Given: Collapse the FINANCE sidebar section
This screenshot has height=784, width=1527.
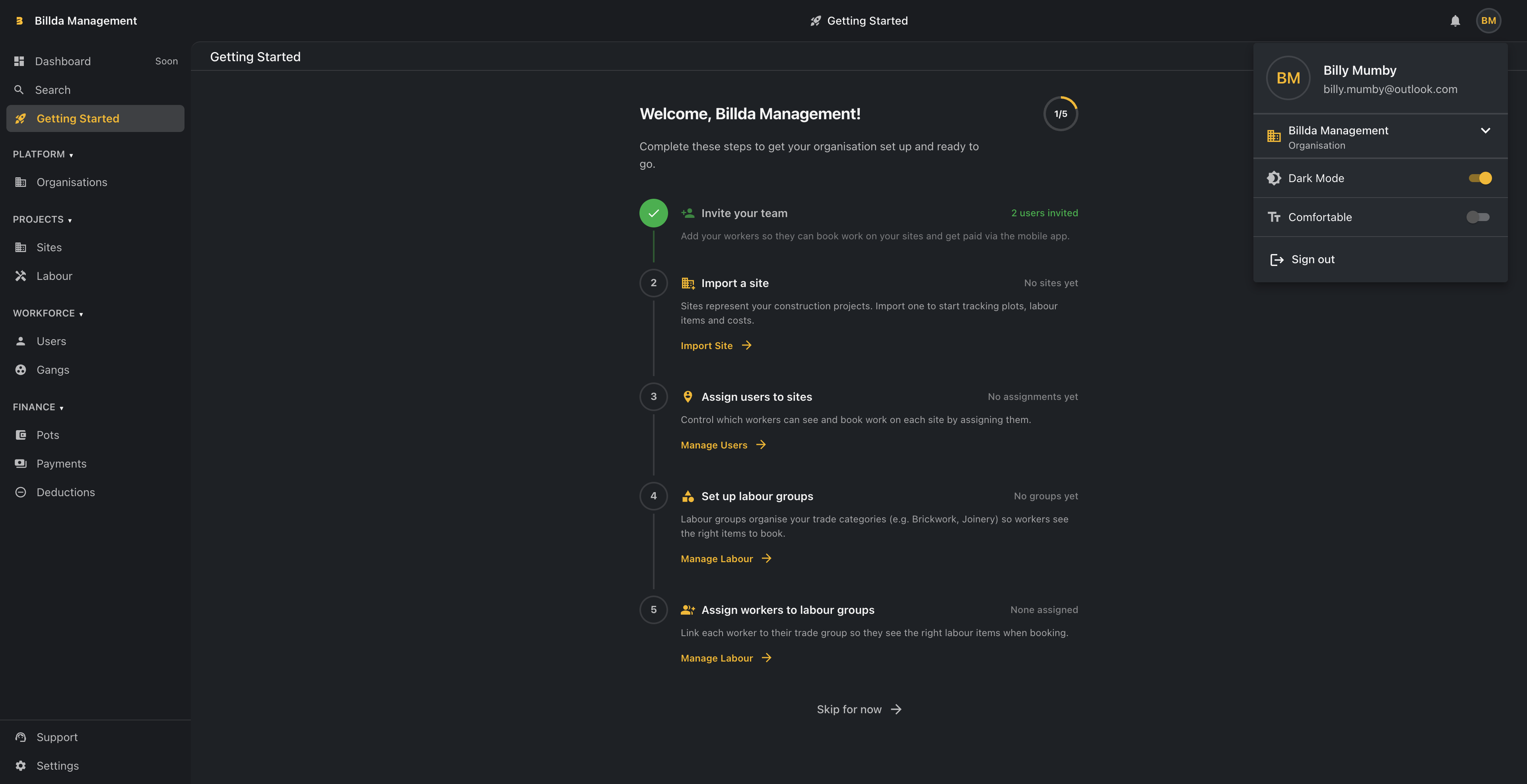Looking at the screenshot, I should (38, 407).
